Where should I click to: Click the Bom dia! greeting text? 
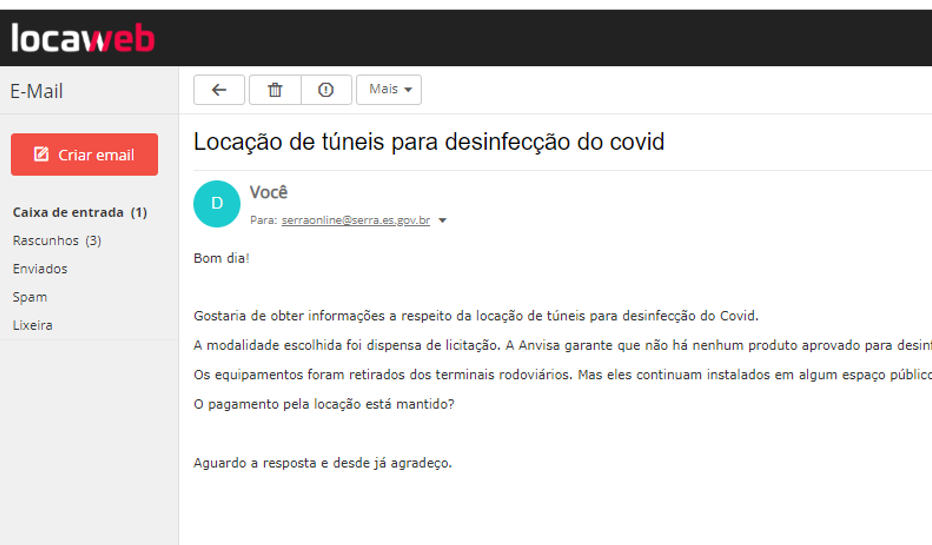(x=221, y=258)
